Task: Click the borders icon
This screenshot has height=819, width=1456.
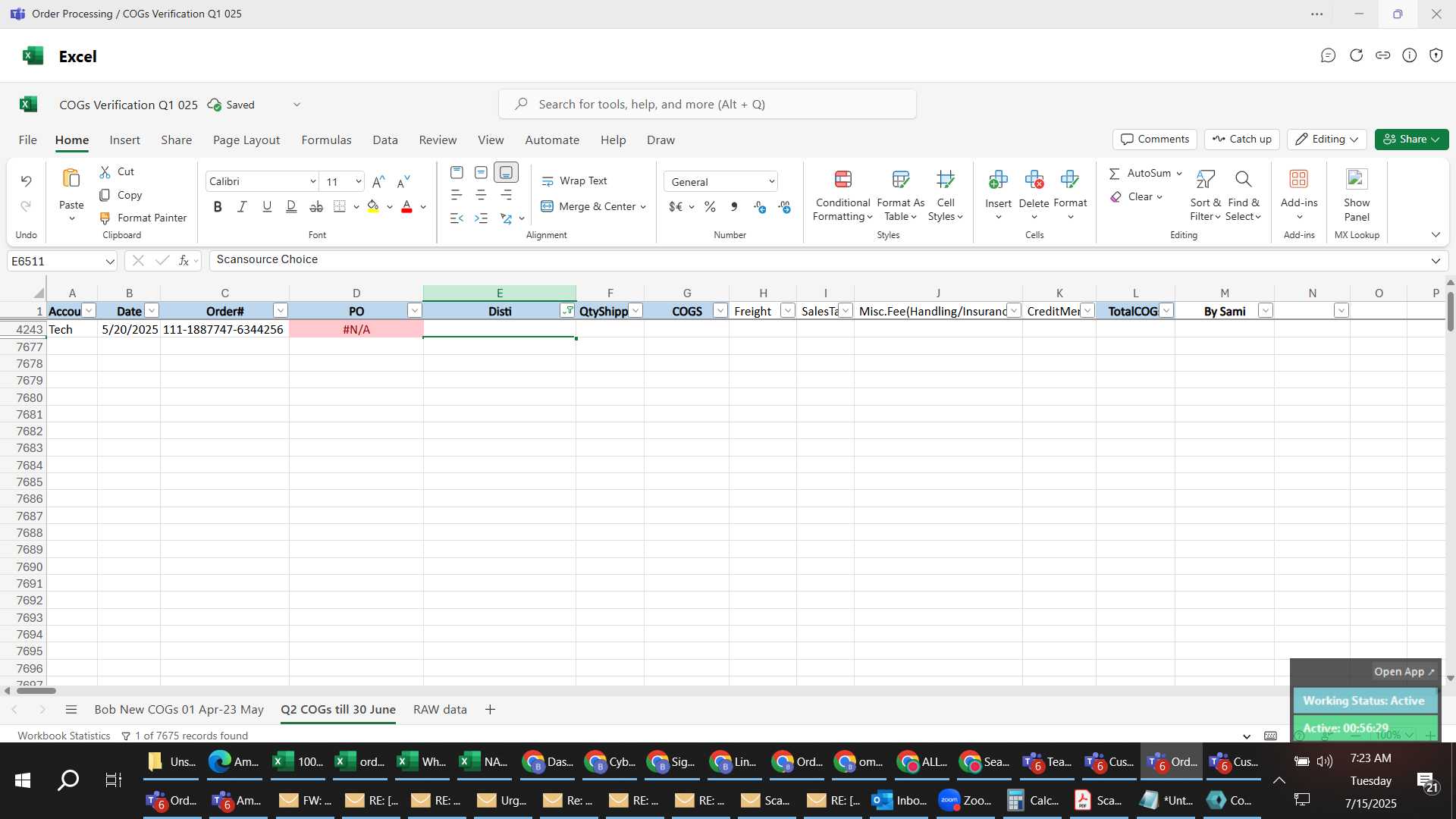Action: click(x=340, y=206)
